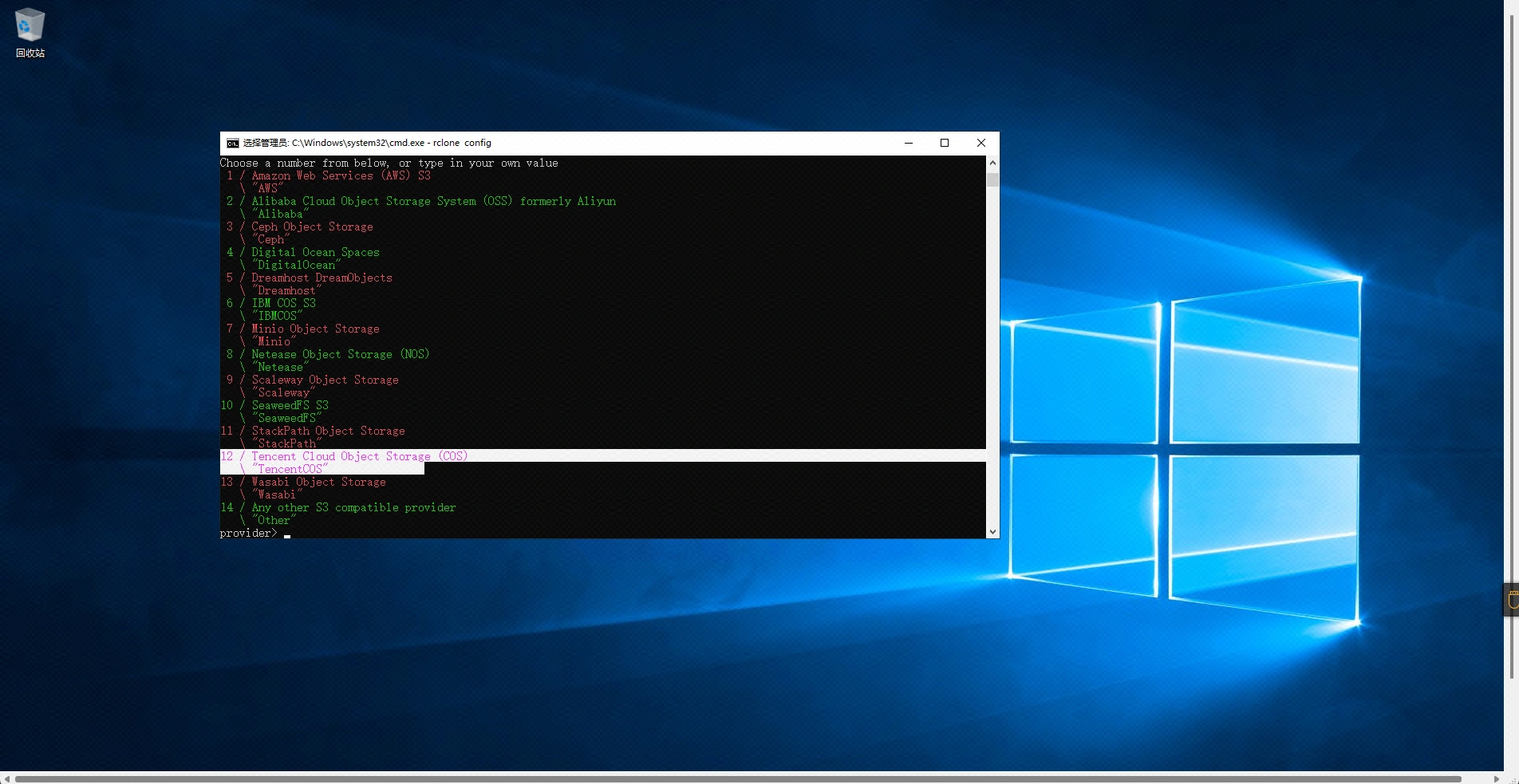
Task: Click the 'Netease Object Storage (NOS)' line
Action: point(328,354)
